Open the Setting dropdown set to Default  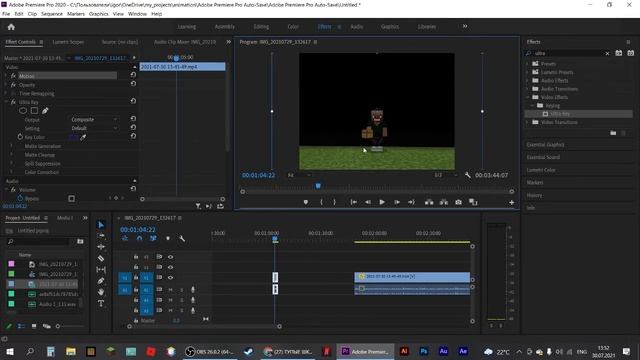(x=94, y=128)
